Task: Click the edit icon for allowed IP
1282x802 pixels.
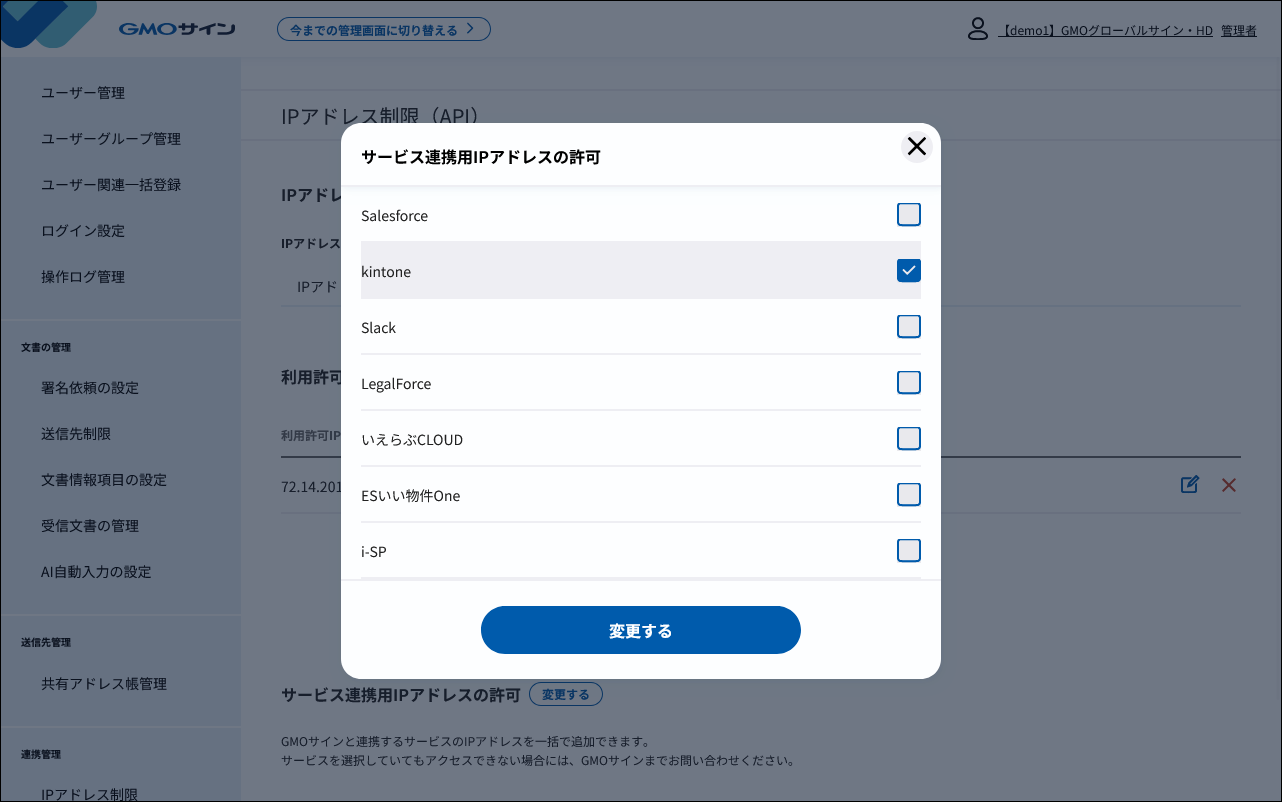Action: [1189, 485]
